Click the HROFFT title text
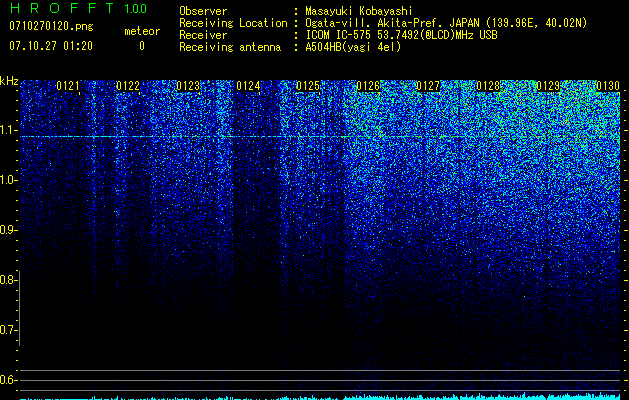 62,8
